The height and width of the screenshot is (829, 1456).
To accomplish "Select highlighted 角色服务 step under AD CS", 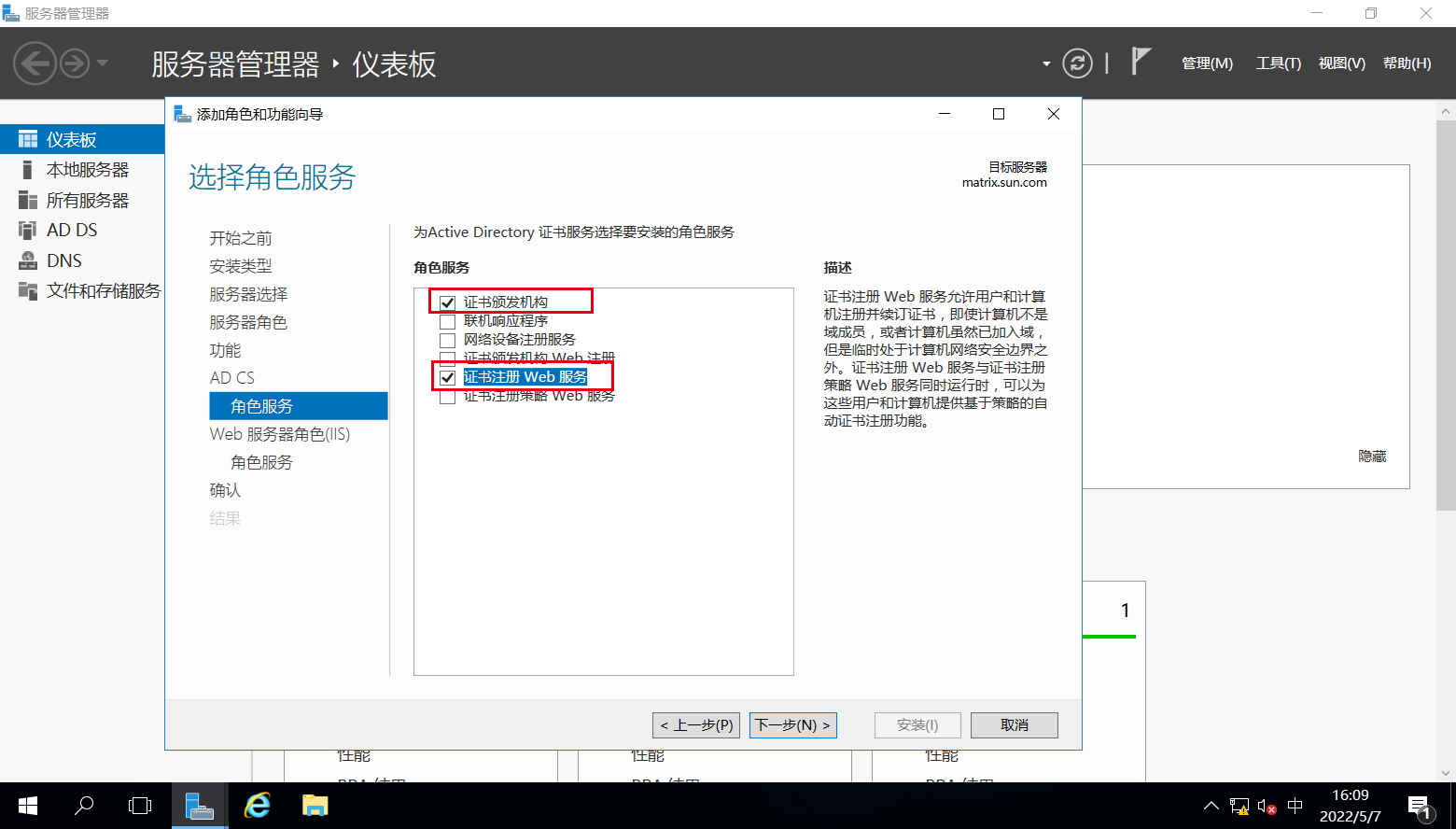I will 299,406.
